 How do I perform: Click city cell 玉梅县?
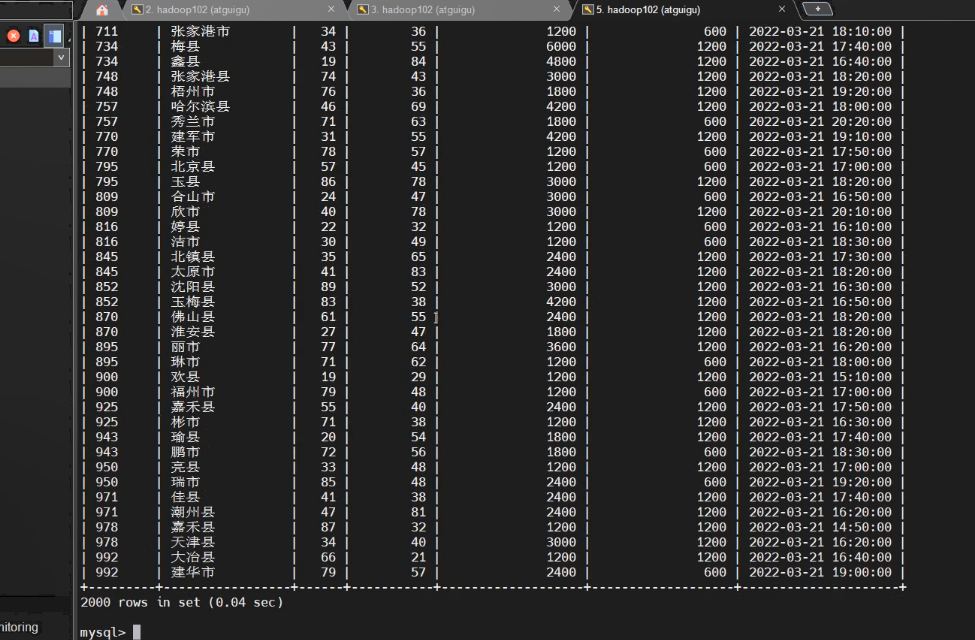pyautogui.click(x=193, y=302)
